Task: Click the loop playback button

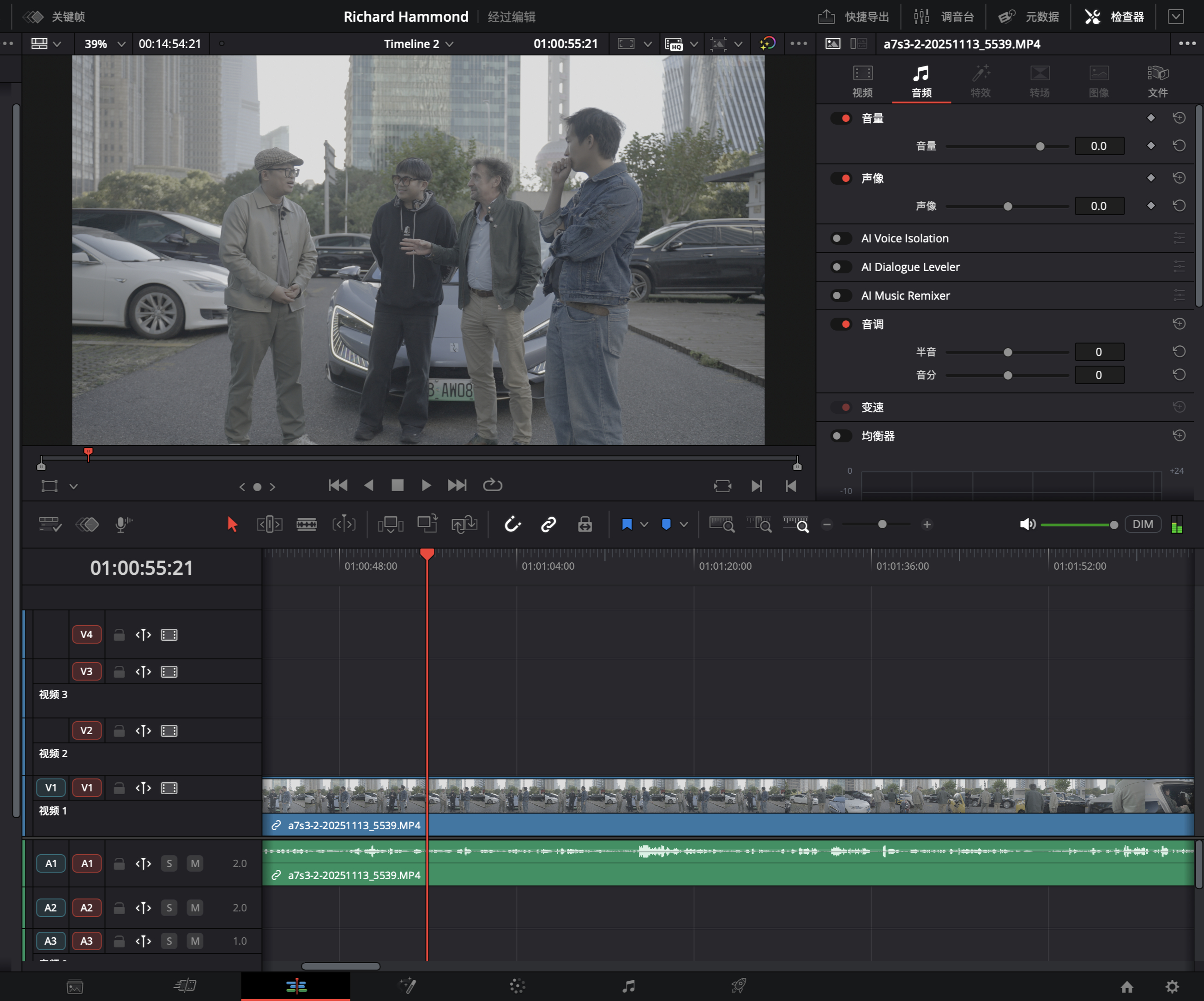Action: coord(492,486)
